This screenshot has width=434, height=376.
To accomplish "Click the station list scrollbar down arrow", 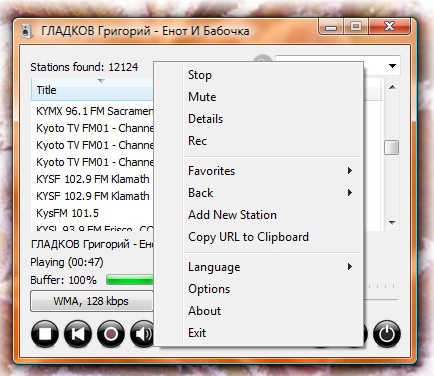I will click(x=392, y=222).
